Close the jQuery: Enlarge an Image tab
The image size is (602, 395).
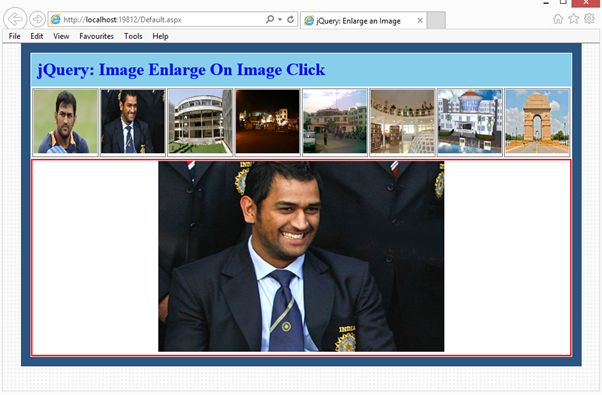[420, 20]
